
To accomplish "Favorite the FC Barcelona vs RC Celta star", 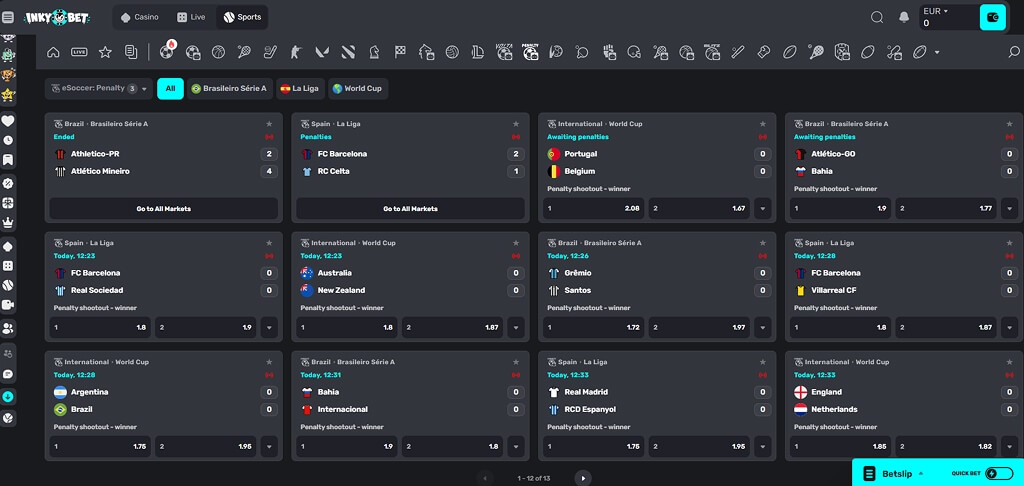I will tap(516, 123).
